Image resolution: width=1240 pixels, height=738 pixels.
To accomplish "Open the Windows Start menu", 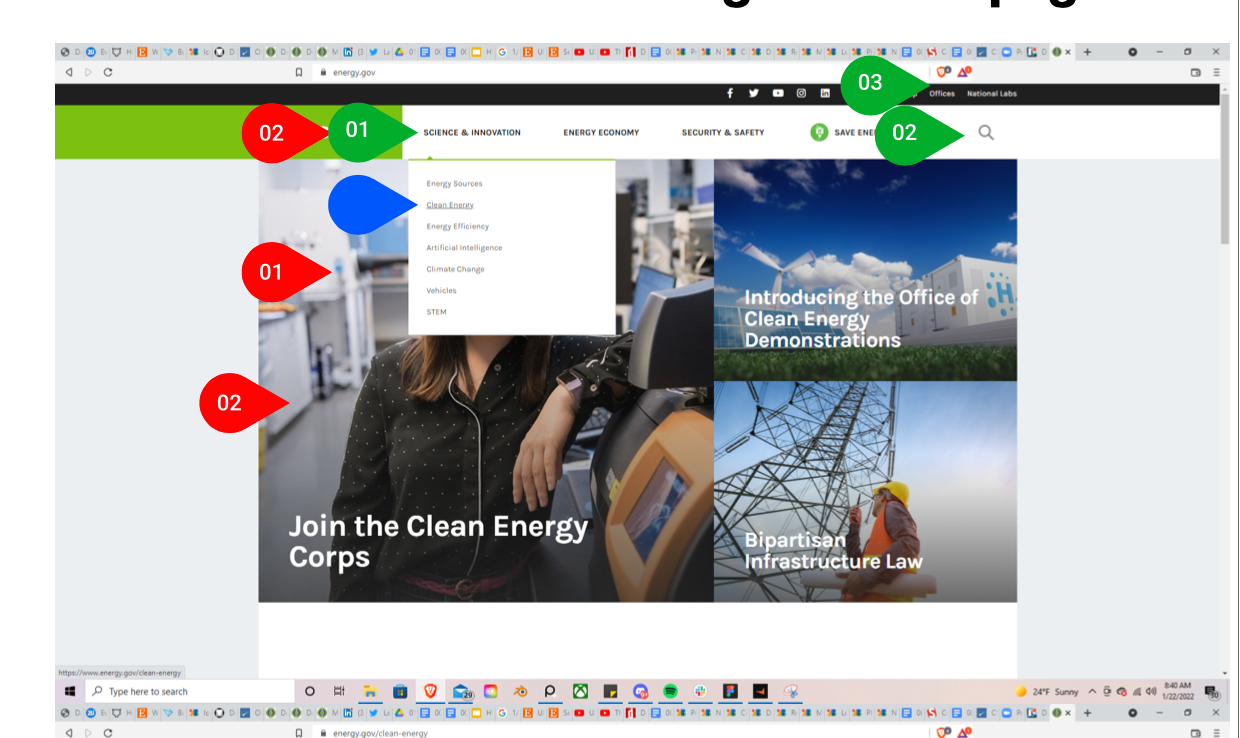I will pyautogui.click(x=70, y=692).
